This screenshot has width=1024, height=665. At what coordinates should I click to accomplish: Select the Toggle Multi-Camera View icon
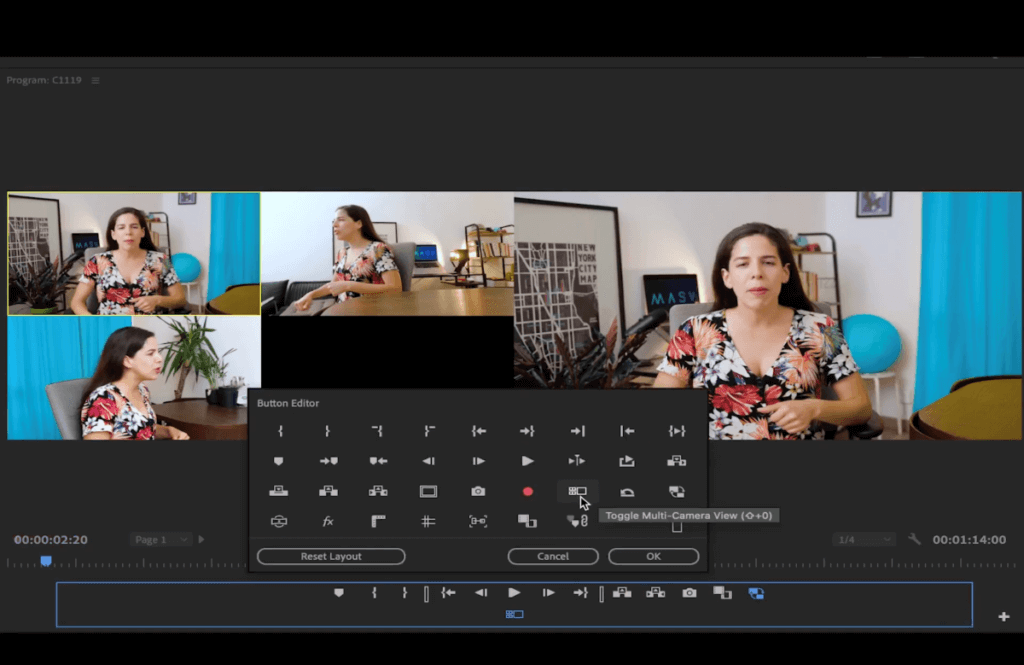click(579, 491)
